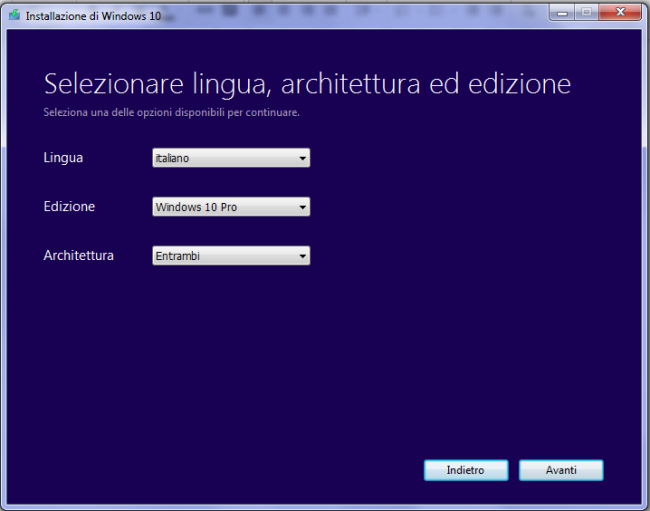Click the Windows setup icon in title bar
This screenshot has width=650, height=511.
tap(15, 15)
